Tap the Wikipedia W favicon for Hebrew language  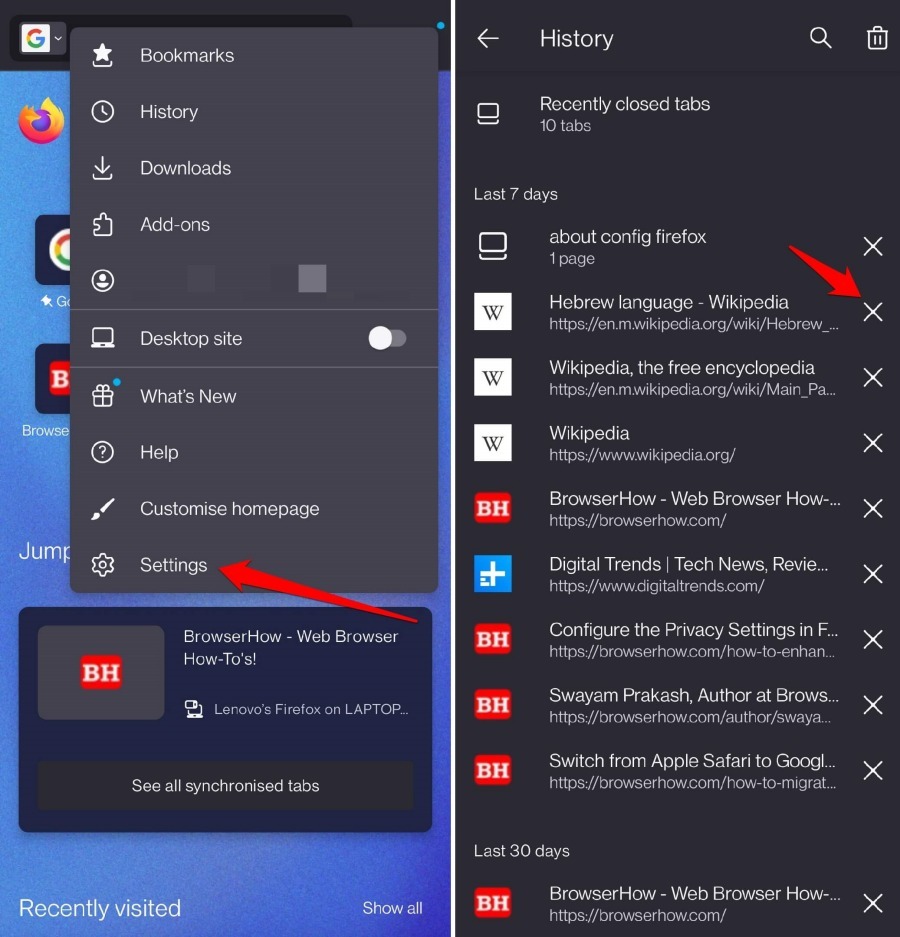(x=493, y=312)
